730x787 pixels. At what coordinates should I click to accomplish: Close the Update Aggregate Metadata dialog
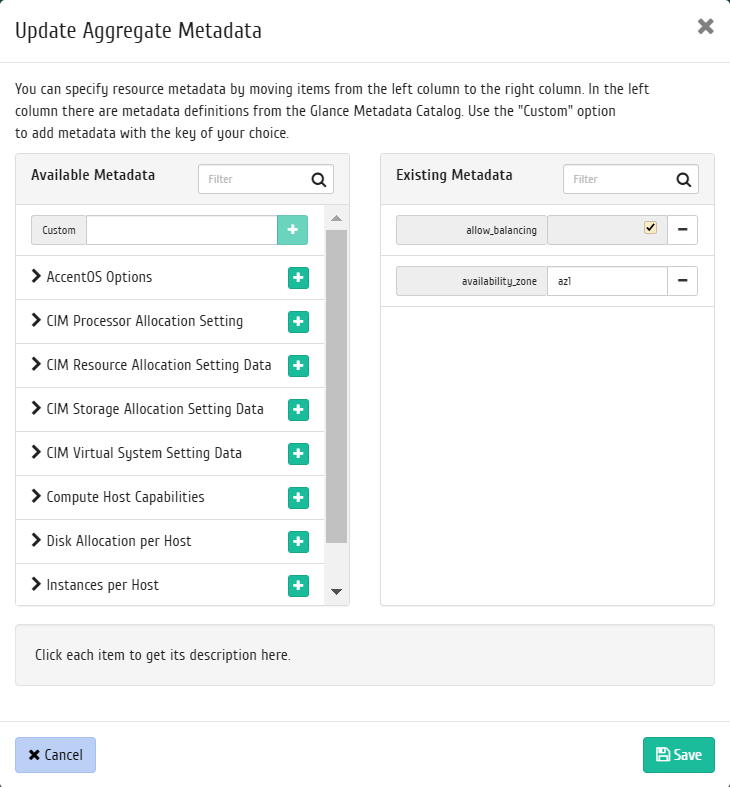coord(705,26)
